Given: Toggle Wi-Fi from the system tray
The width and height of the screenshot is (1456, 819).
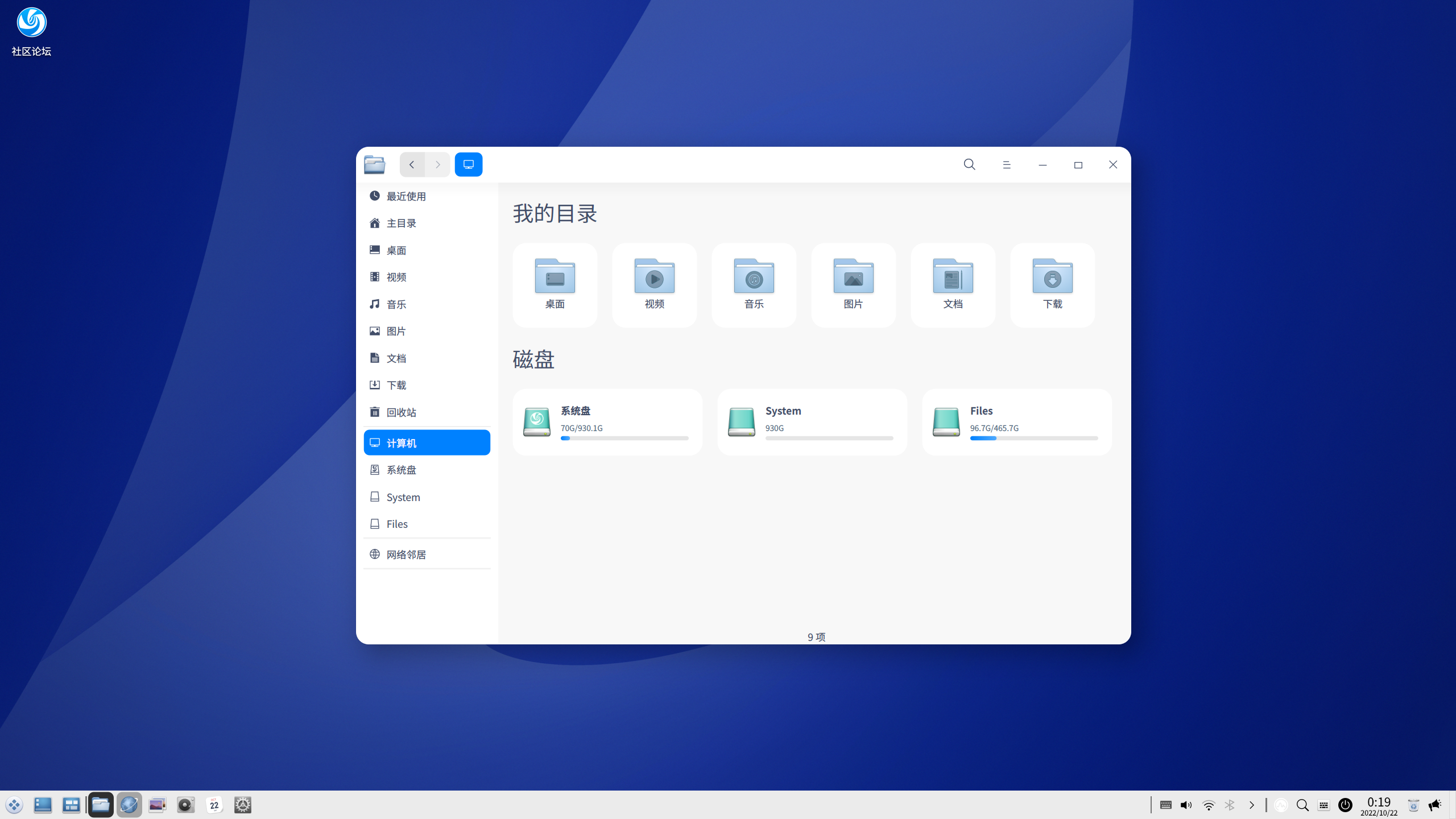Looking at the screenshot, I should pos(1208,805).
